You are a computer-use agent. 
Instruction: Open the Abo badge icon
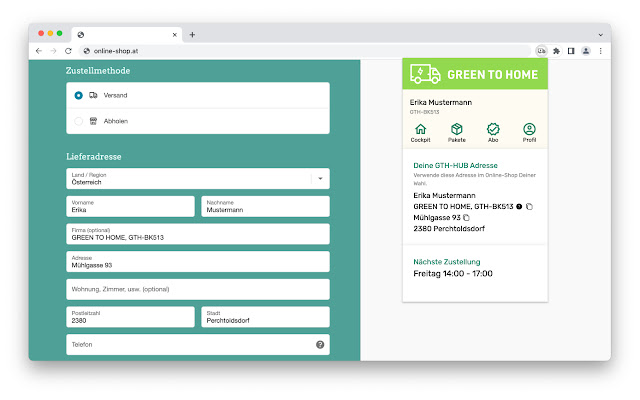493,129
